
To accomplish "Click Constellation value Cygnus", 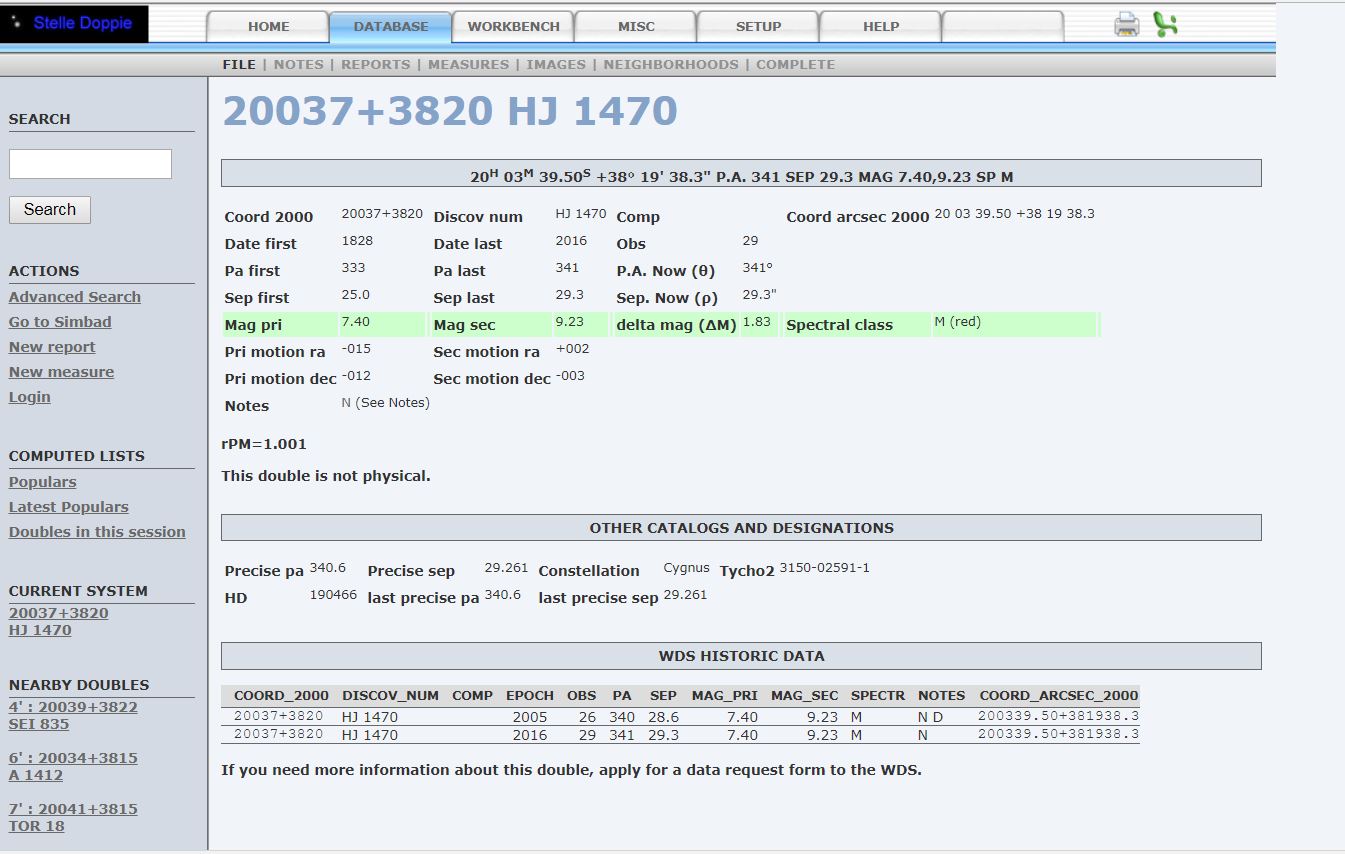I will tap(687, 568).
